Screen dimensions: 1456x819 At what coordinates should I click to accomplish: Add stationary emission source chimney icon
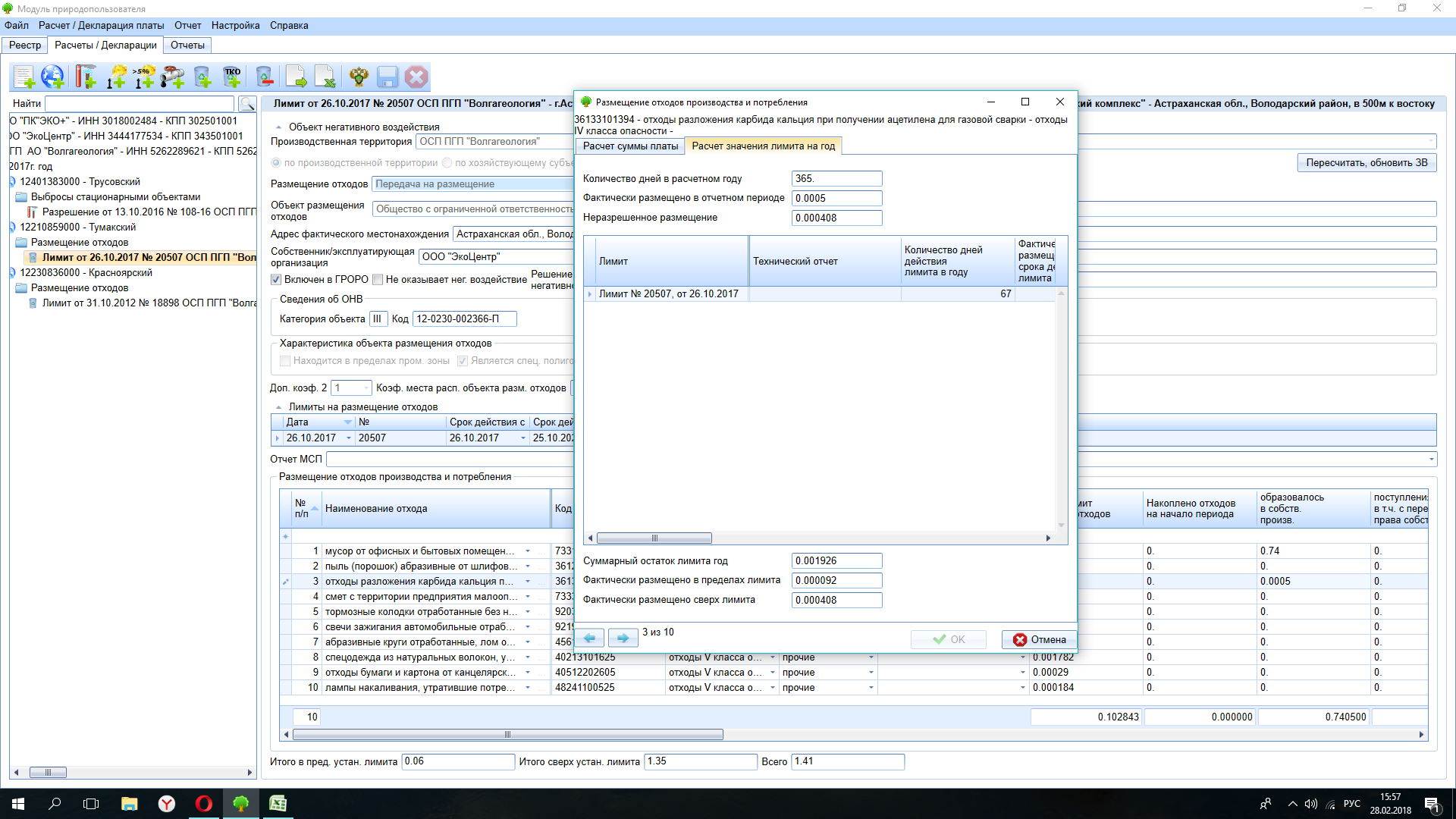click(86, 77)
